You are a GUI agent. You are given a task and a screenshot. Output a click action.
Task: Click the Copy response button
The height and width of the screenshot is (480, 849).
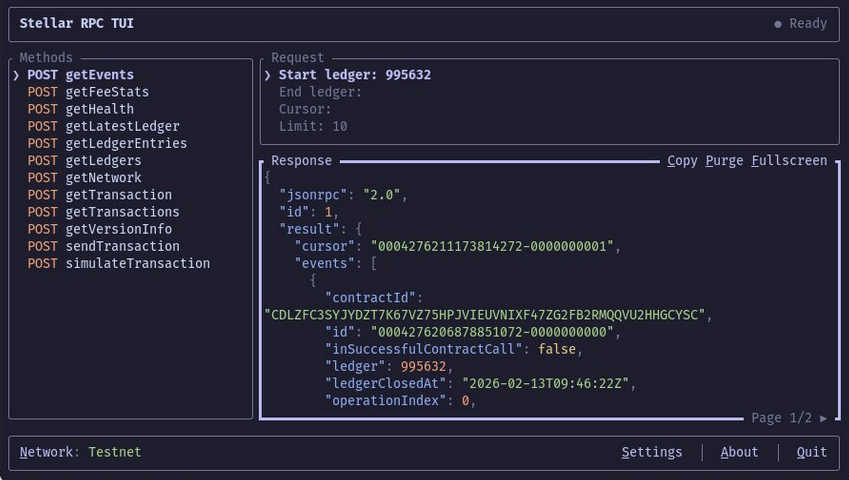click(682, 161)
